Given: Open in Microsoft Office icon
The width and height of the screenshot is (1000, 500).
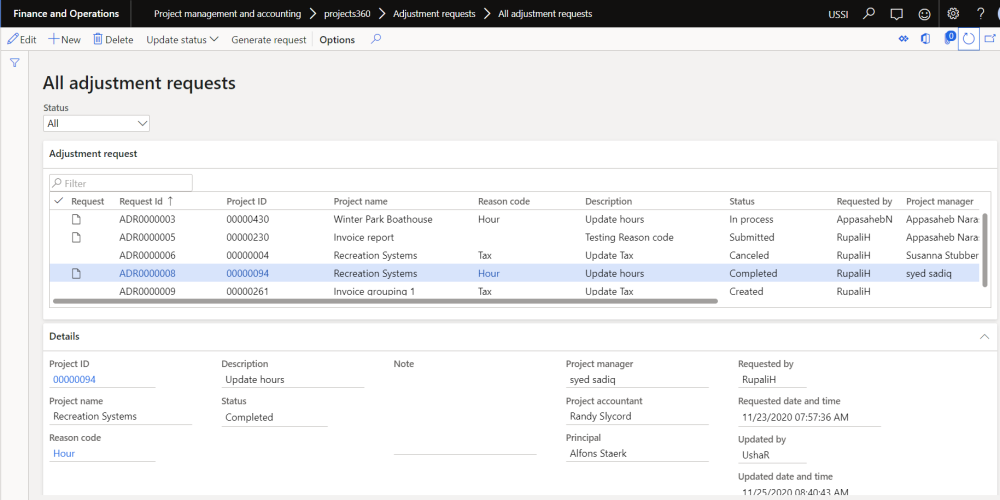Looking at the screenshot, I should tap(925, 39).
